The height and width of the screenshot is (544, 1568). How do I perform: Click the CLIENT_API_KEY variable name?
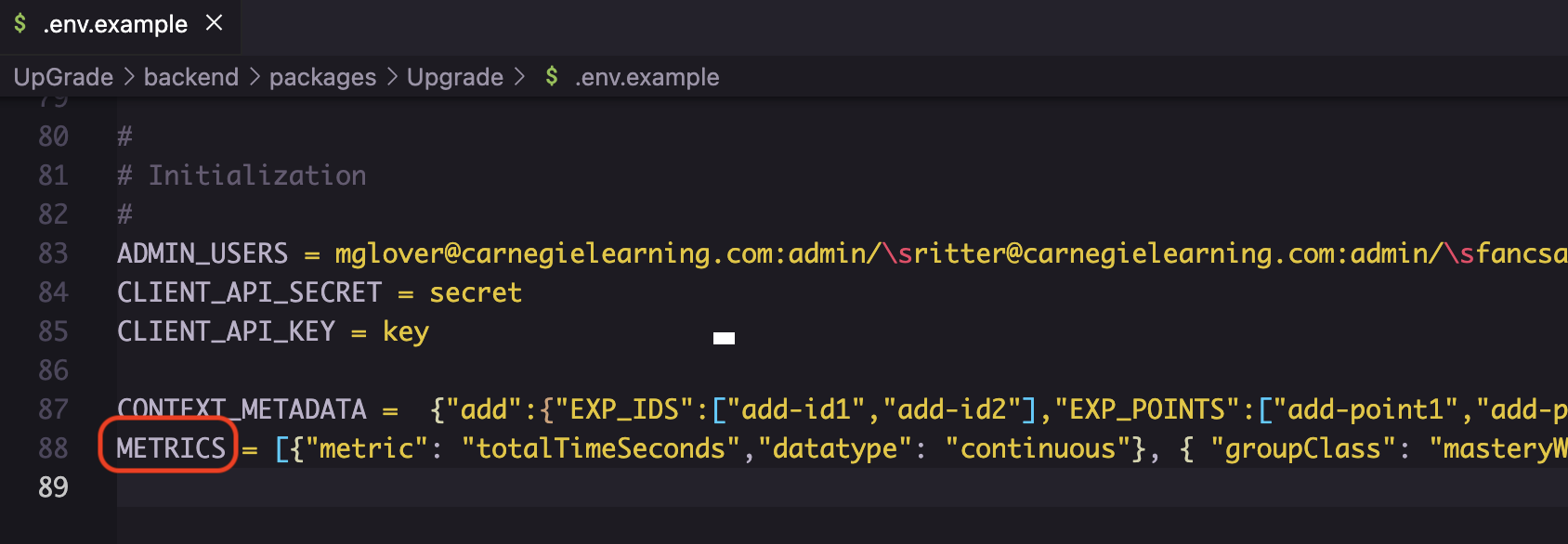pos(226,331)
